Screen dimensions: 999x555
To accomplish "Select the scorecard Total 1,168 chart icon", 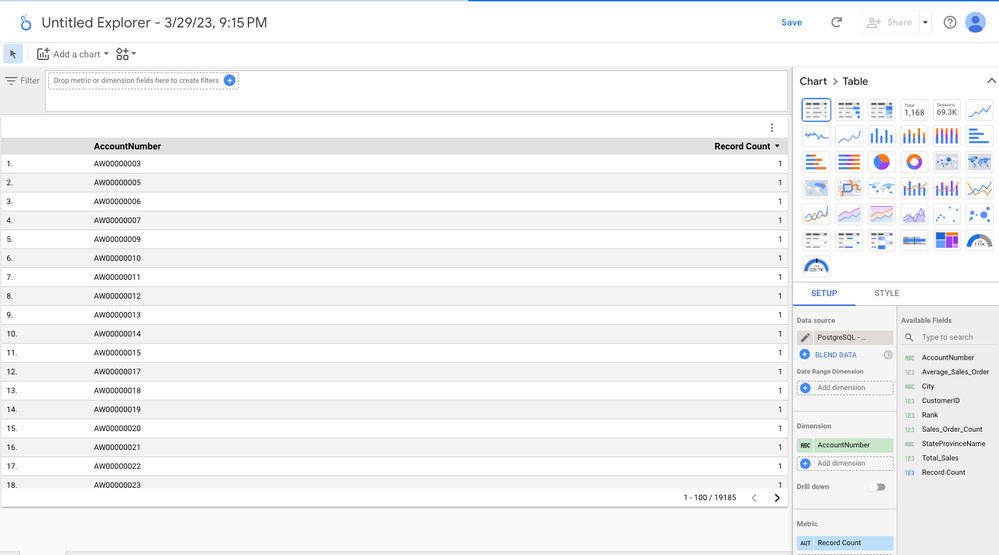I will tap(914, 110).
